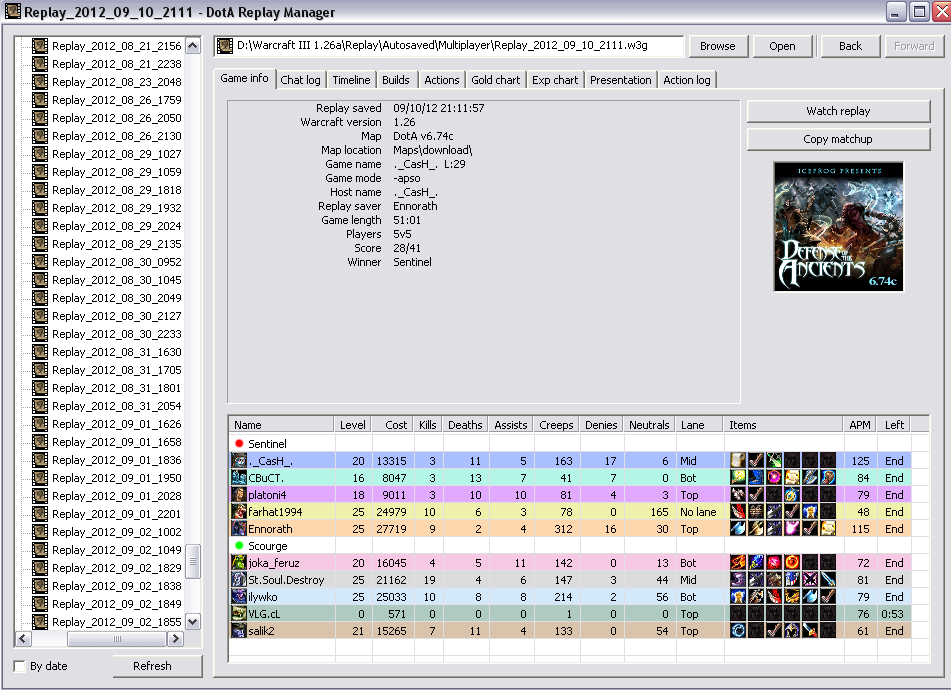
Task: Select Replay_2012_08_26_2050 in the list
Action: [x=116, y=118]
